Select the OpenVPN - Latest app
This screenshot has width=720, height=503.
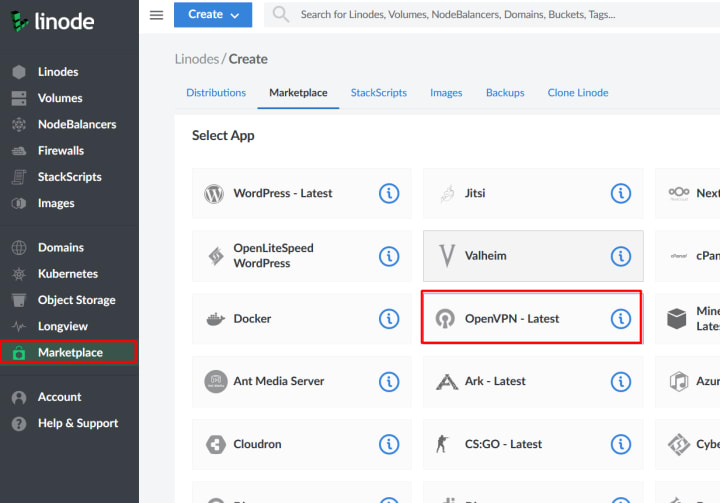pos(532,317)
